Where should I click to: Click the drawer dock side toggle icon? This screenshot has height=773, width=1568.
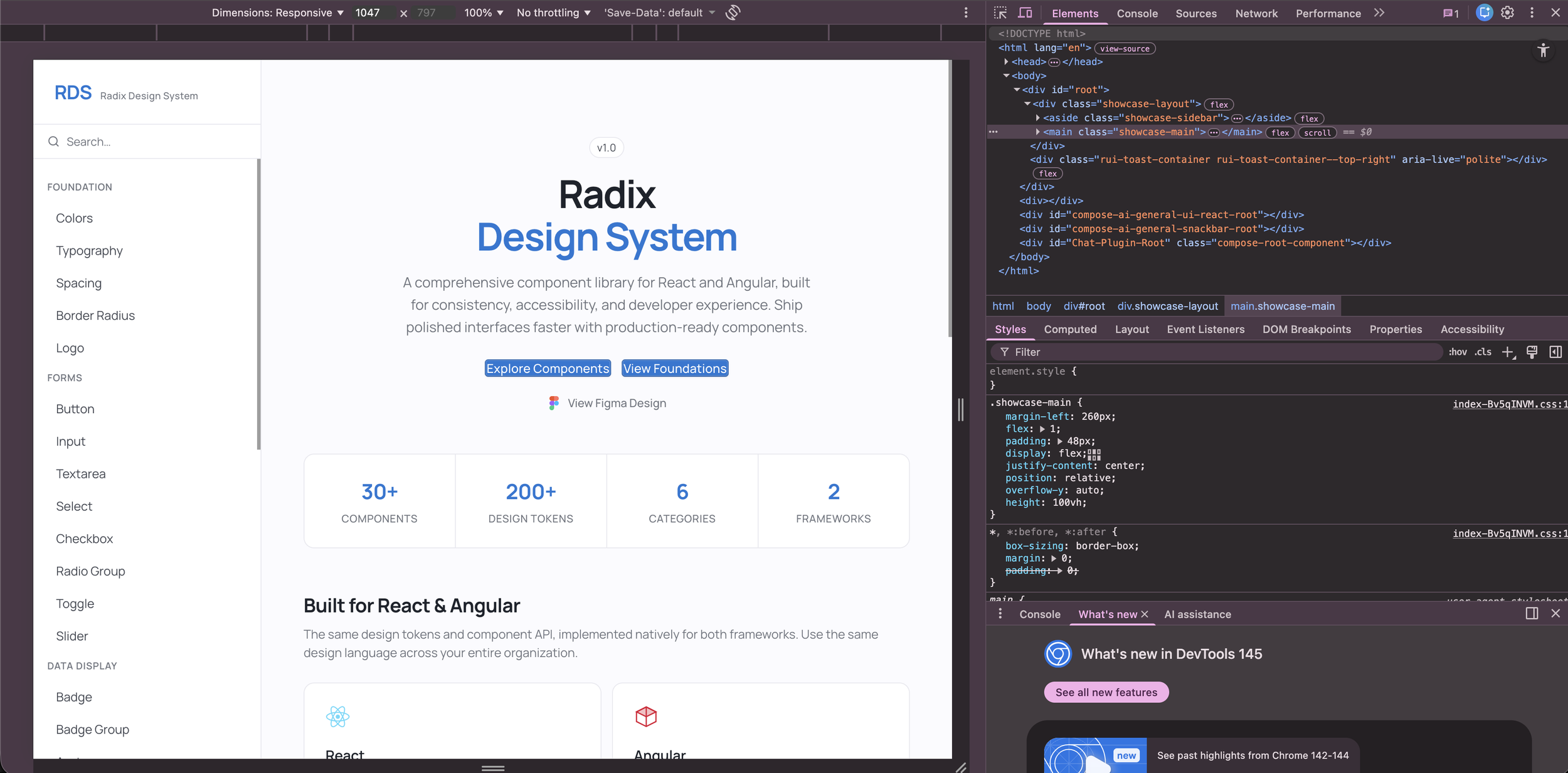(1532, 614)
